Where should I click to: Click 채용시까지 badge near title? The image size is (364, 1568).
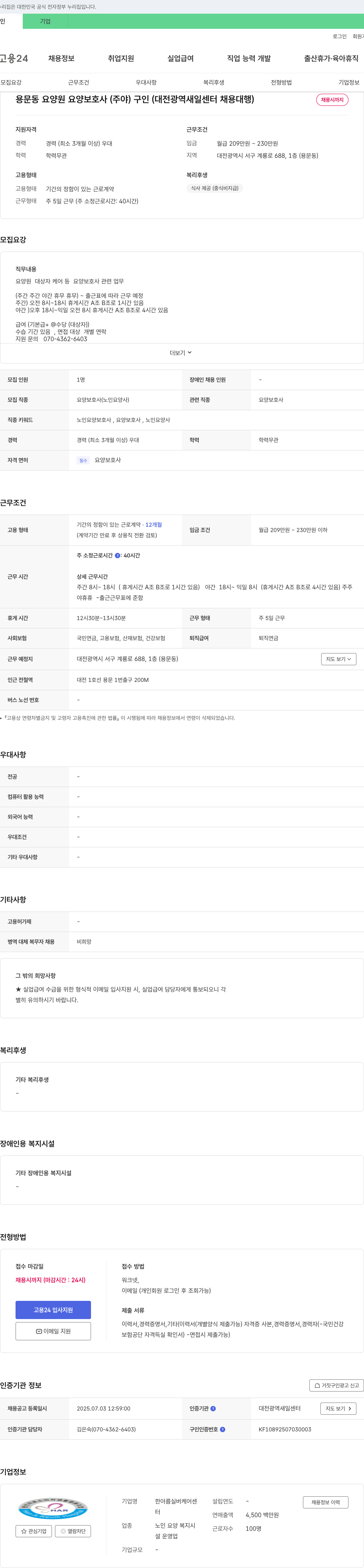click(x=332, y=100)
